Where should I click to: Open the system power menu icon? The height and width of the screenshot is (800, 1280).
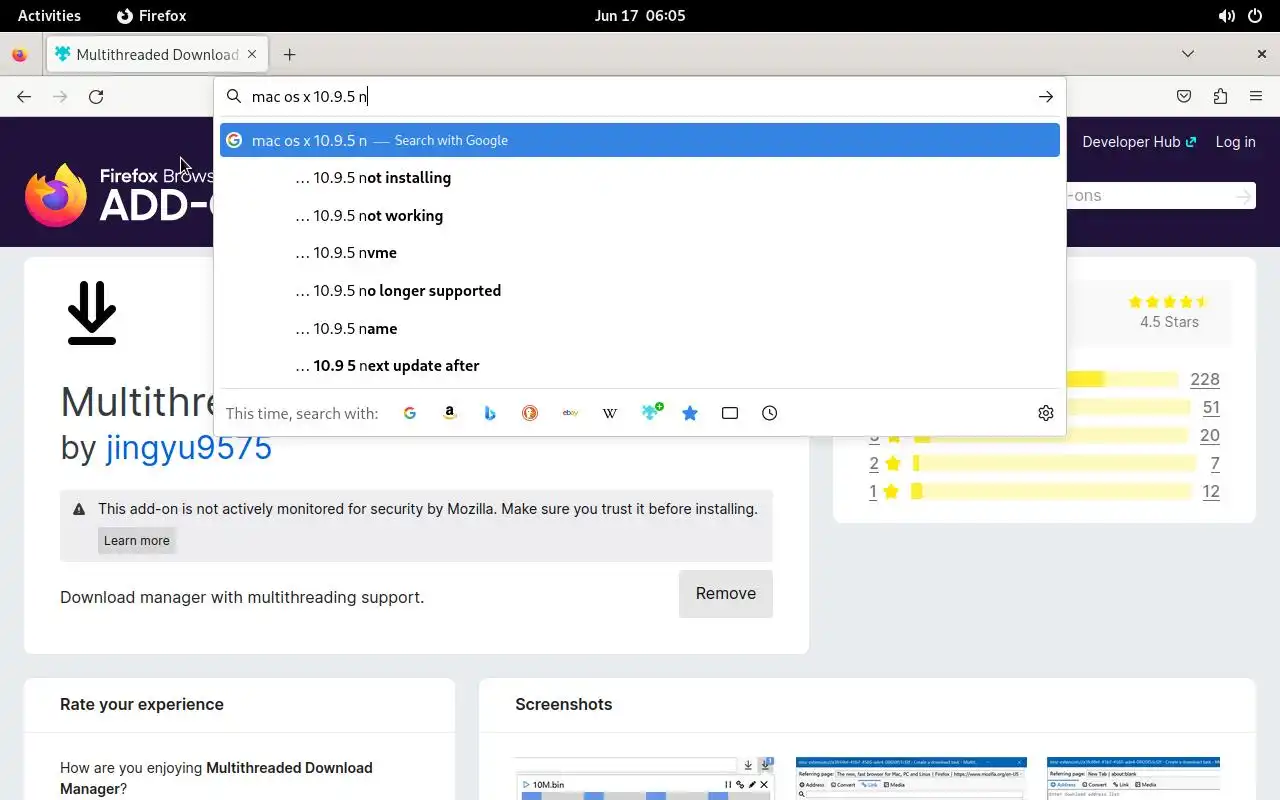1256,16
